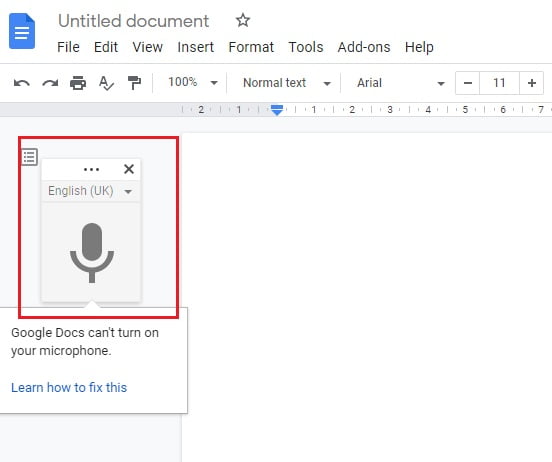The width and height of the screenshot is (552, 462).
Task: Show the document outline icon
Action: coord(29,157)
